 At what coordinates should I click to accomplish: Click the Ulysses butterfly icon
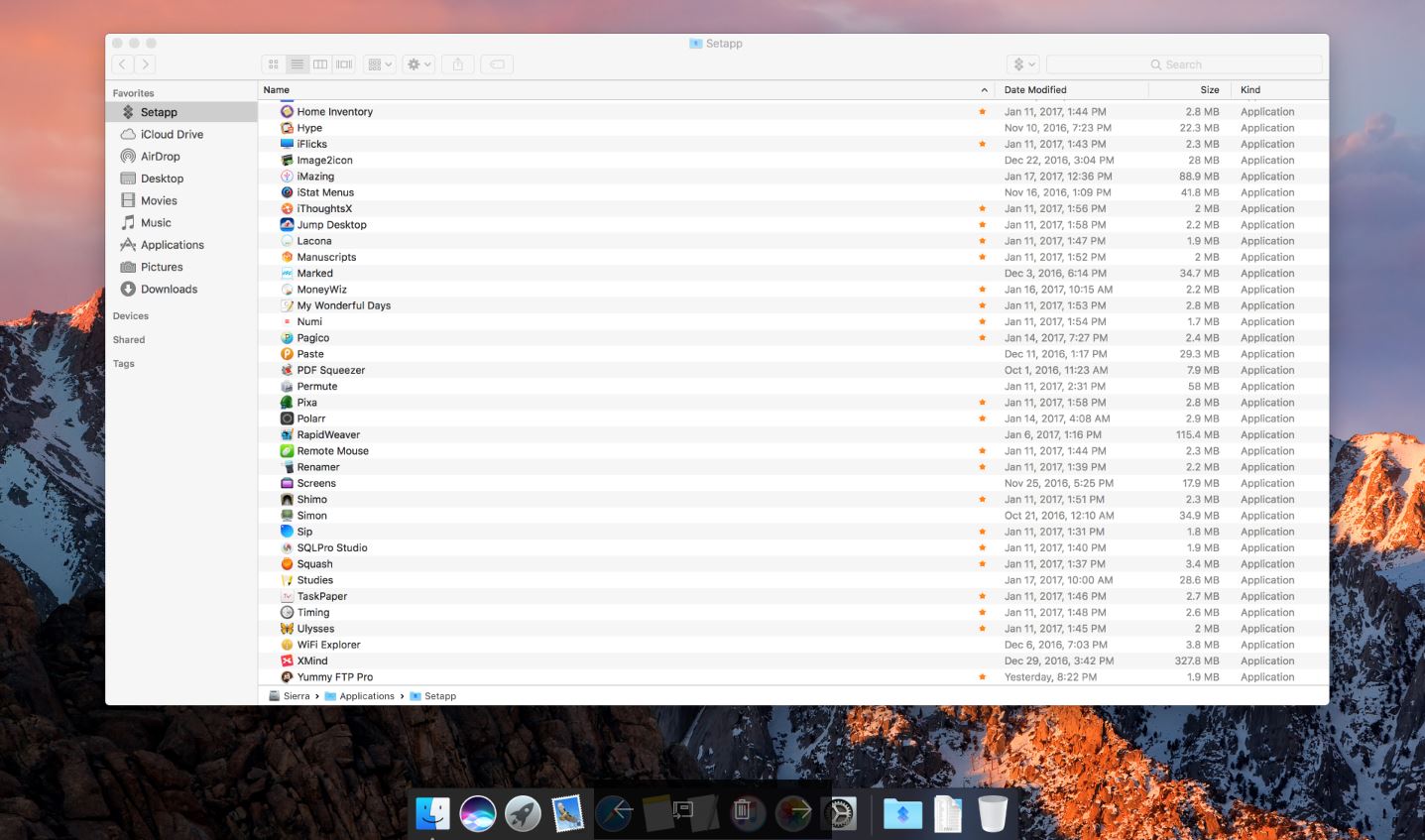coord(287,629)
